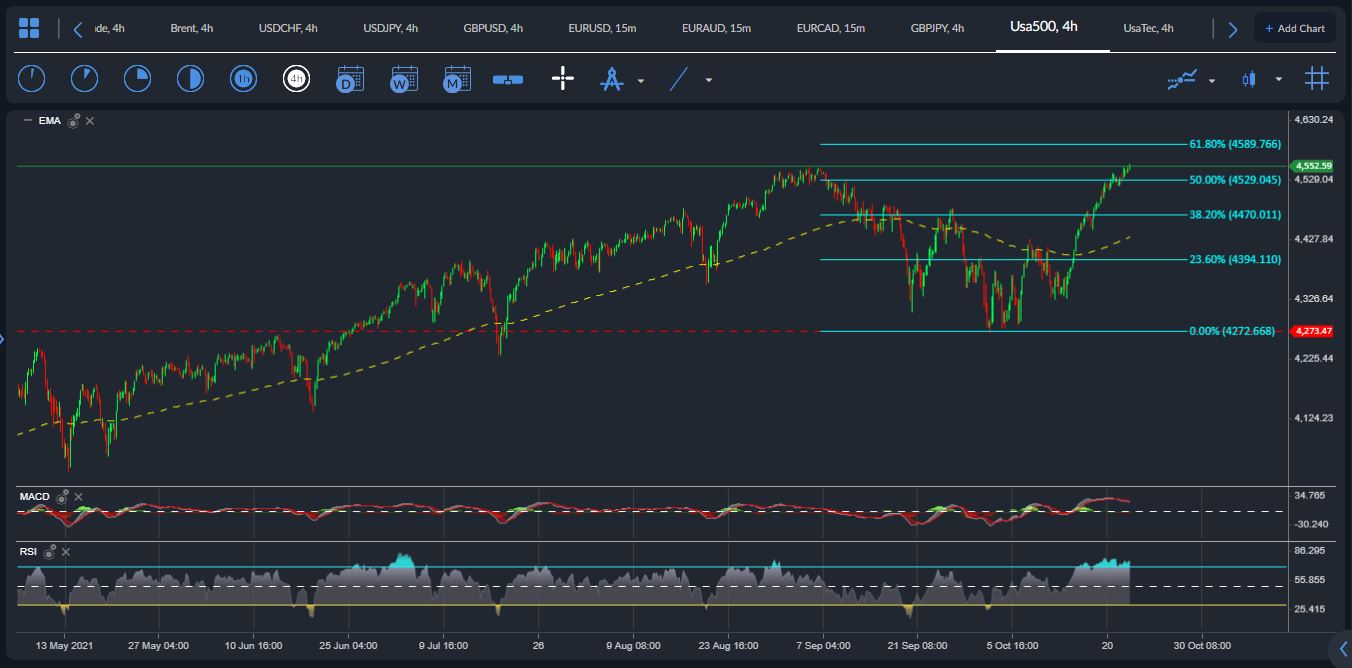Select the diagonal line drawing tool
The image size is (1352, 668).
pos(679,79)
